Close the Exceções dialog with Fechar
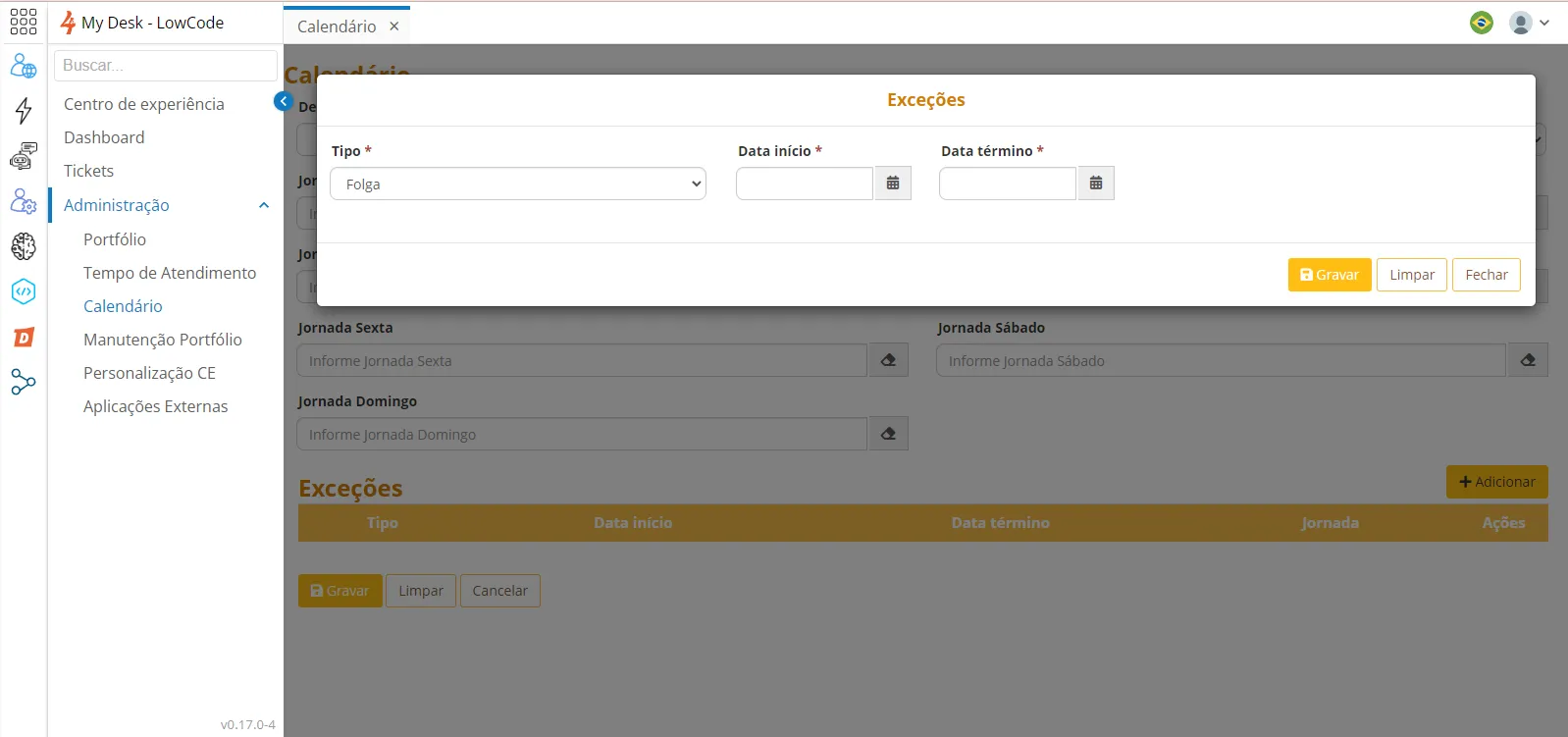 (1487, 275)
